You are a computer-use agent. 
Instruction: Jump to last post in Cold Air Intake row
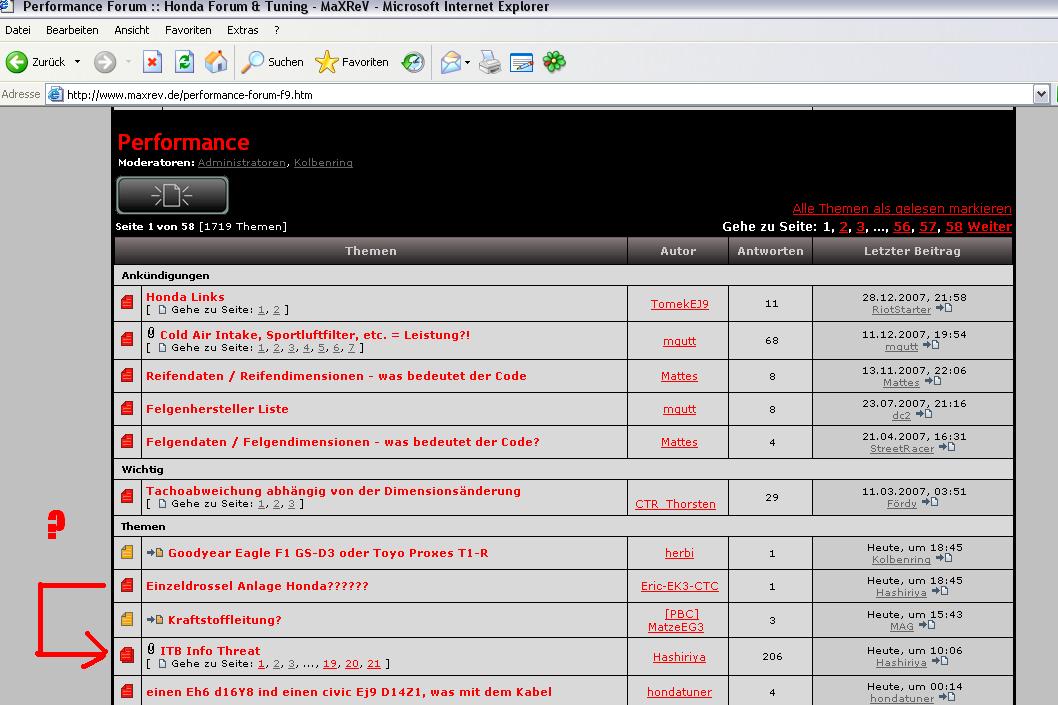click(x=931, y=345)
